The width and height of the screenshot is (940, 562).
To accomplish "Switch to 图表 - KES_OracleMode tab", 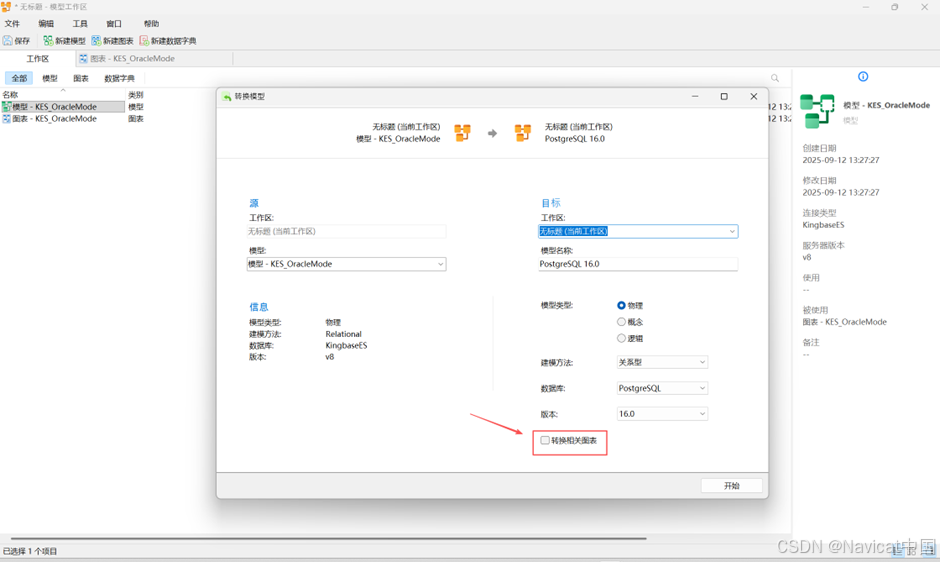I will point(154,59).
